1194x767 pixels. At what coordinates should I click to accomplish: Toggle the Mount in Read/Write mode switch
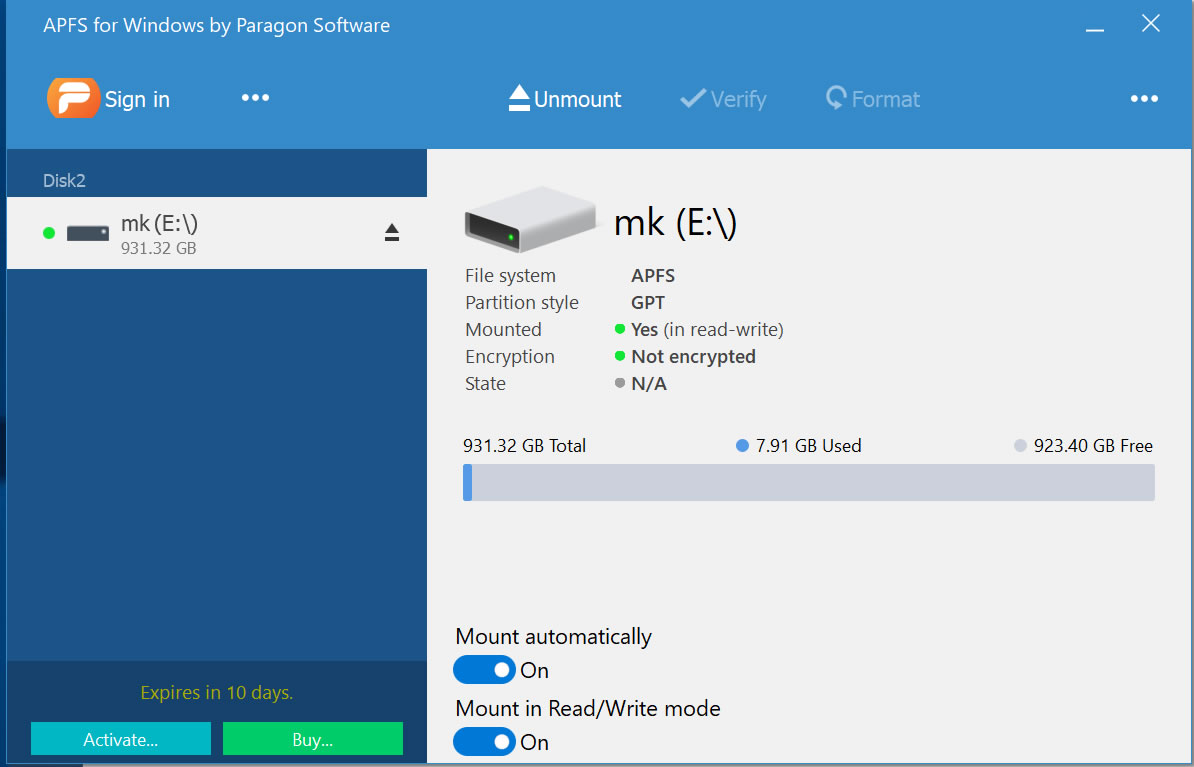484,742
